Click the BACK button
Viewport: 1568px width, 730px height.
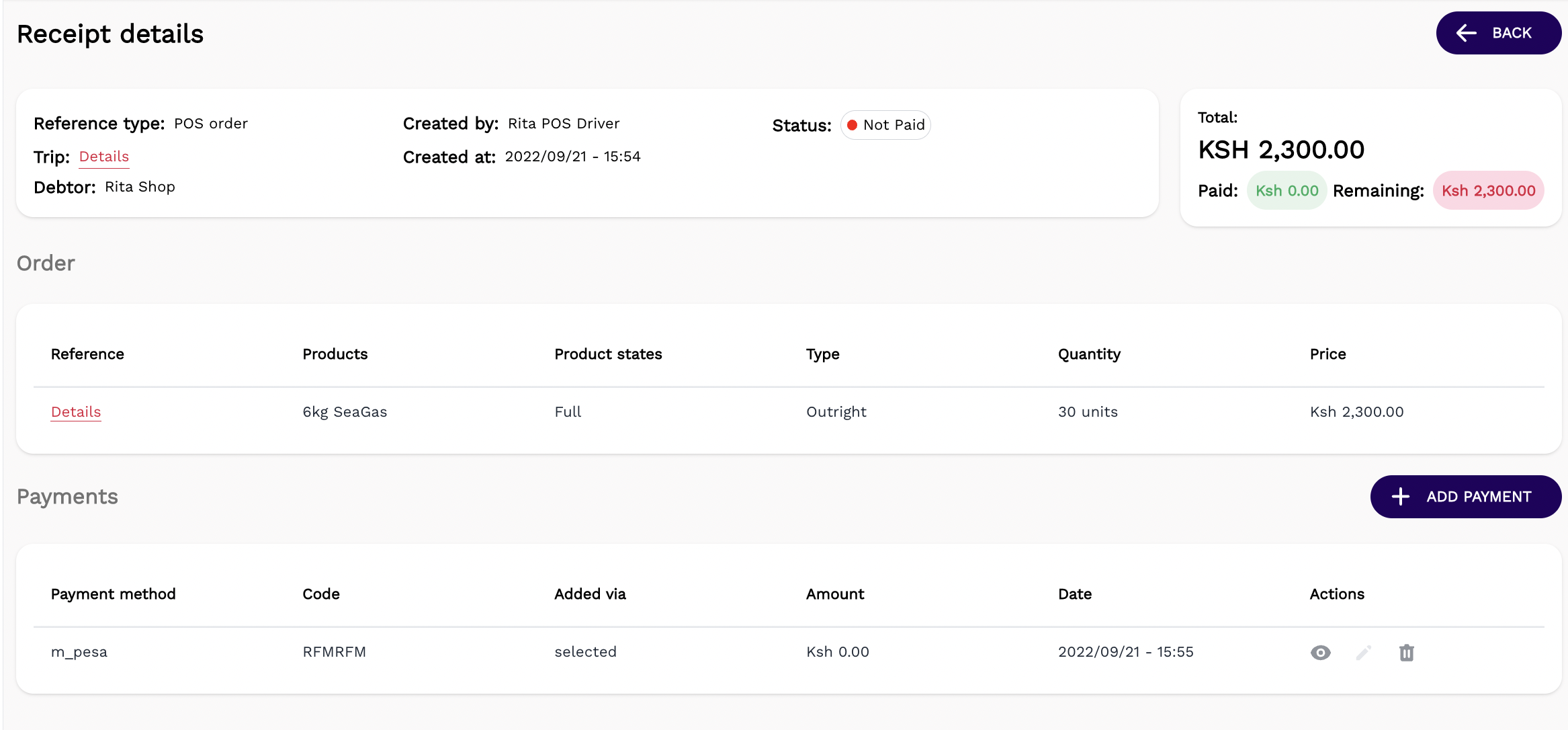(1498, 33)
